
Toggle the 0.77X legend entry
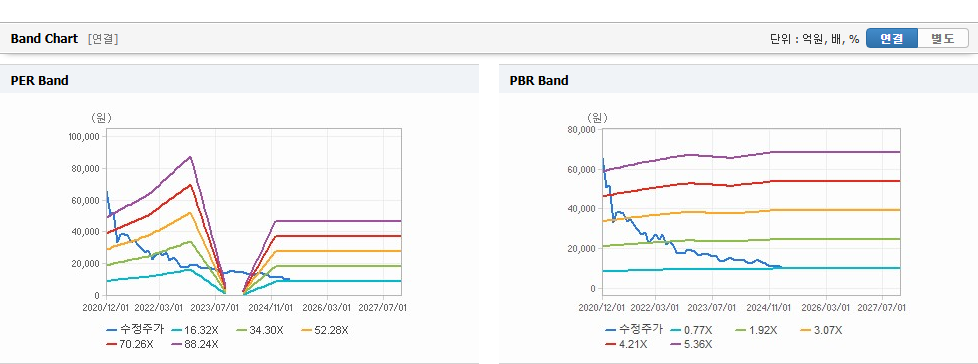pyautogui.click(x=691, y=330)
